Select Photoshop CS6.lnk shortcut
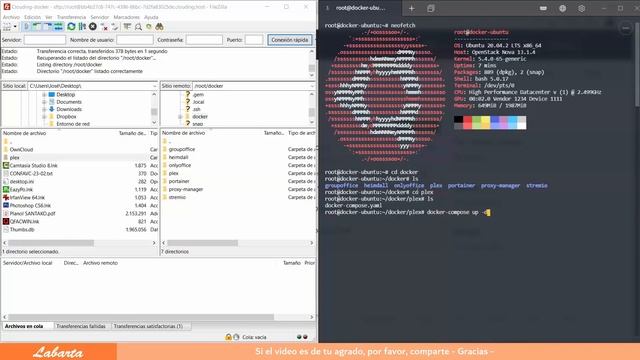 [30, 205]
